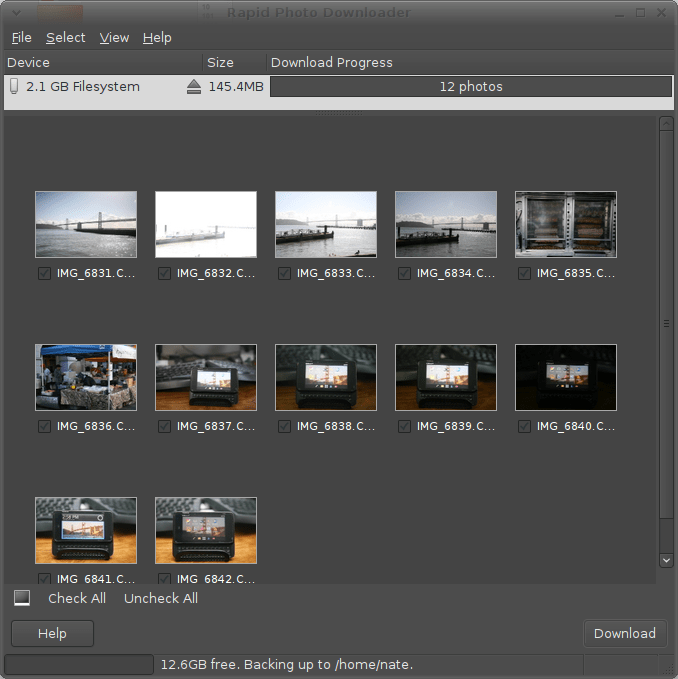Select the IMG_6837 phone thumbnail
Viewport: 678px width, 679px height.
[206, 377]
